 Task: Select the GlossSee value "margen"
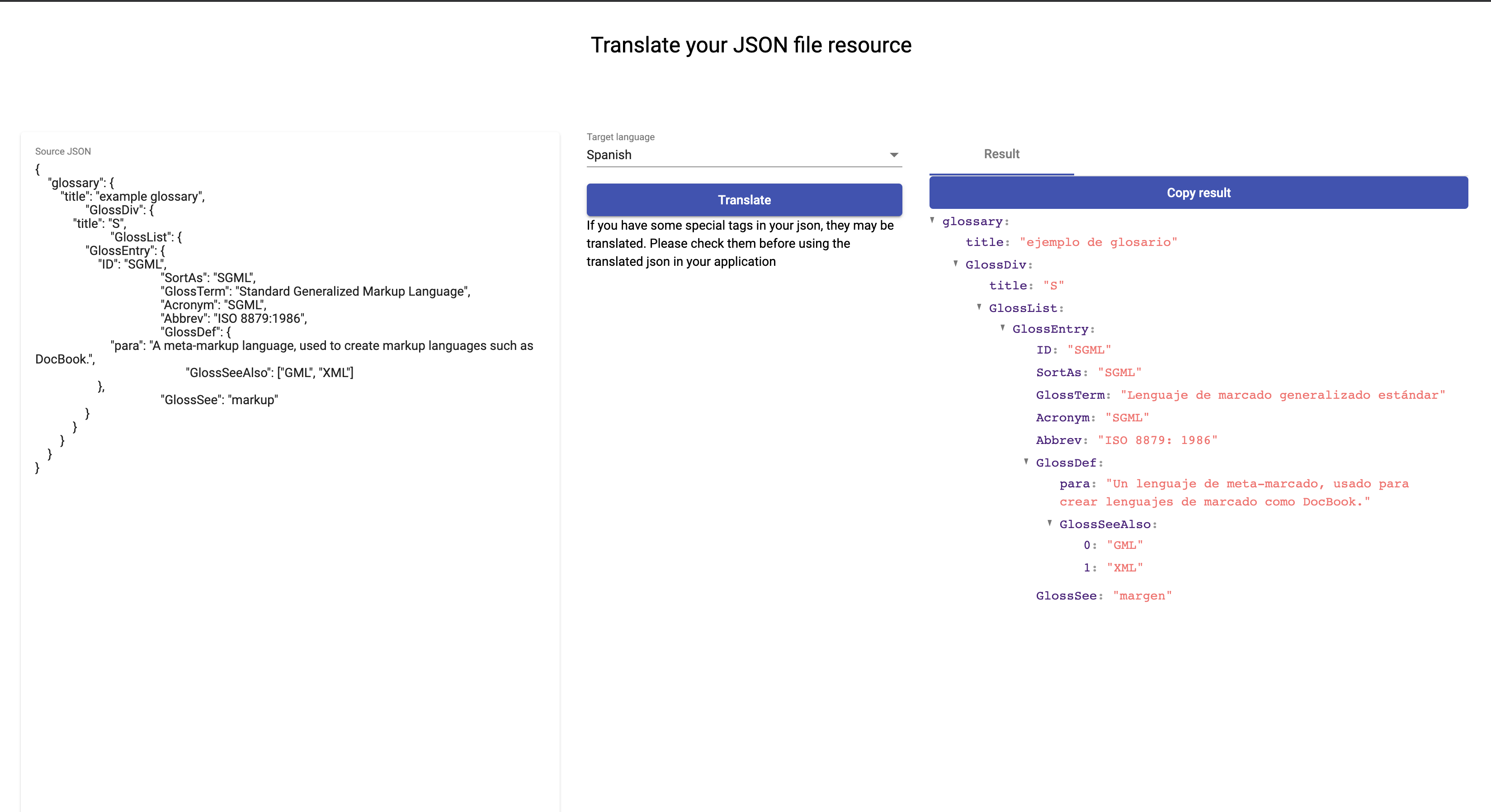click(x=1142, y=595)
